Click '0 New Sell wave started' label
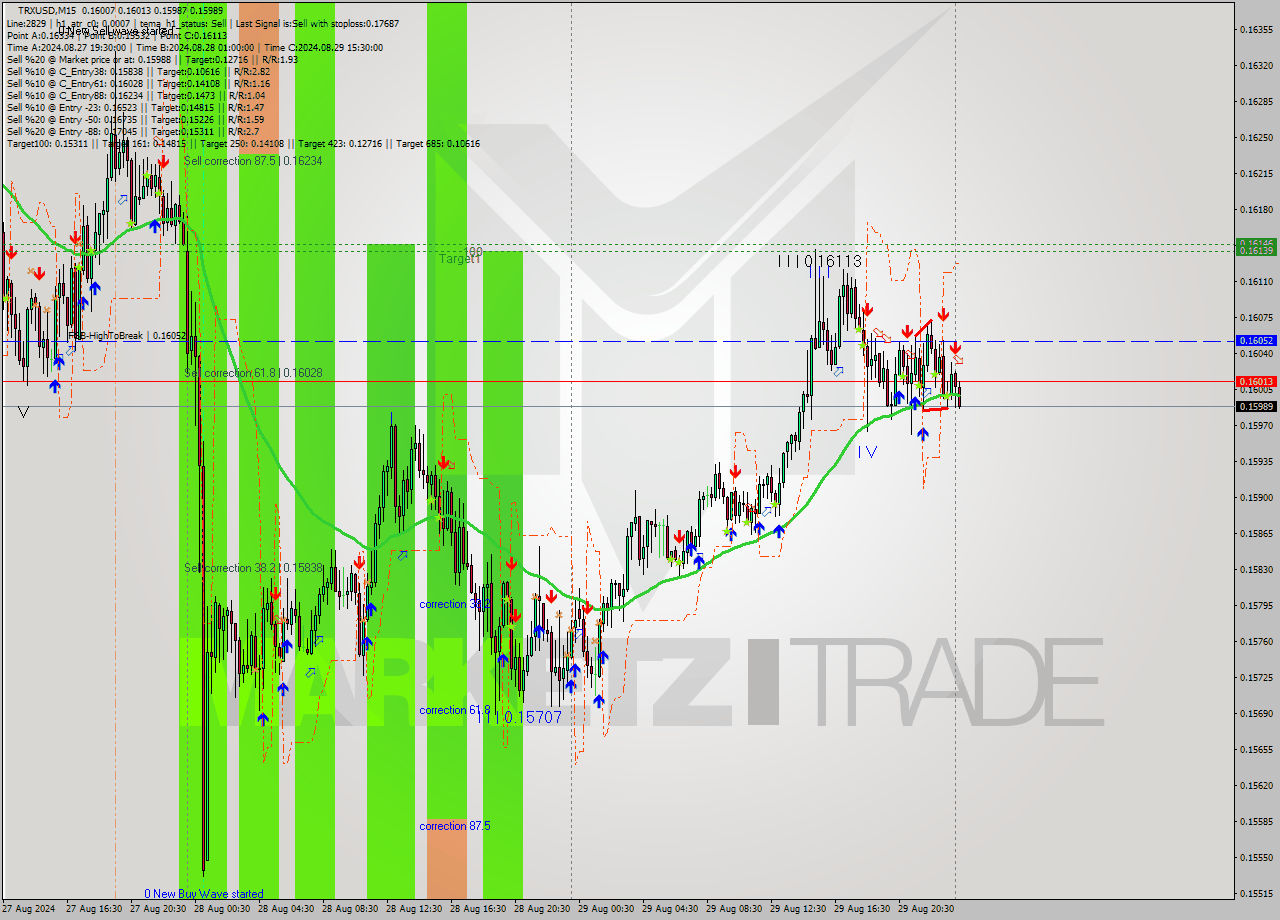 point(116,31)
